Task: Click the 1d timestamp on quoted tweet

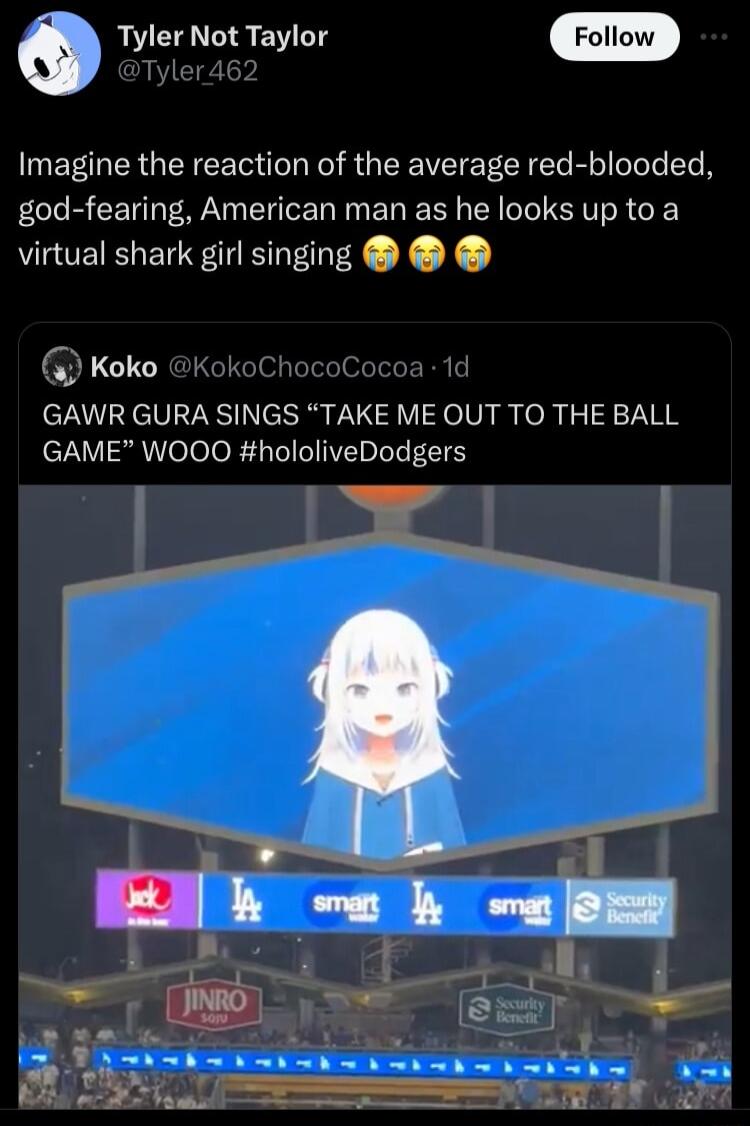Action: click(457, 367)
